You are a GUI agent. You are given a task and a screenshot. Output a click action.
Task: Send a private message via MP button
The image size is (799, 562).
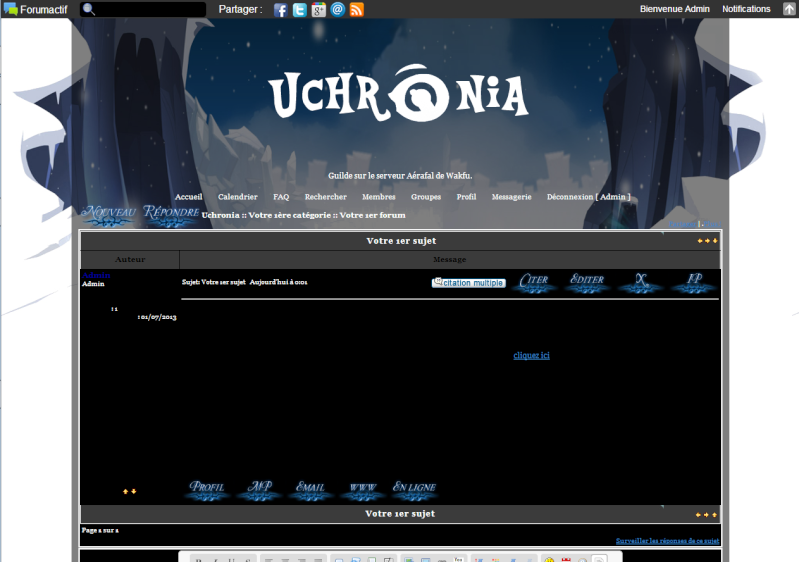click(259, 490)
